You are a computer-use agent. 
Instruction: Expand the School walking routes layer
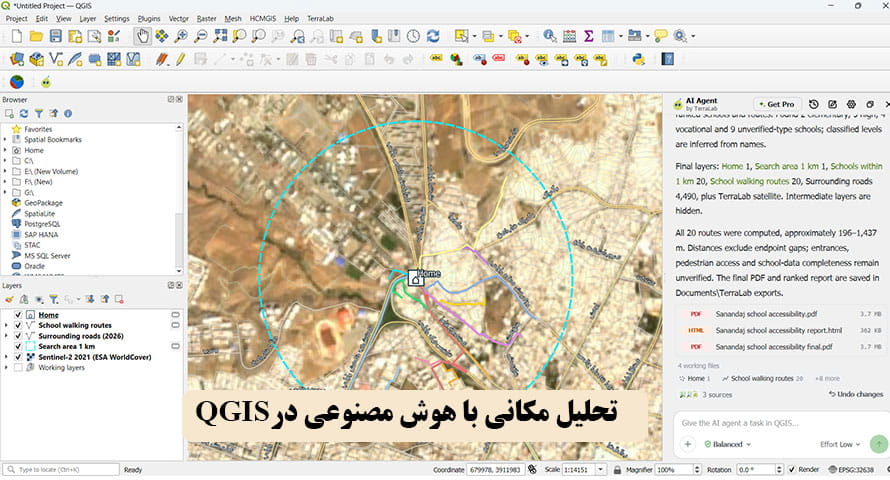point(6,326)
